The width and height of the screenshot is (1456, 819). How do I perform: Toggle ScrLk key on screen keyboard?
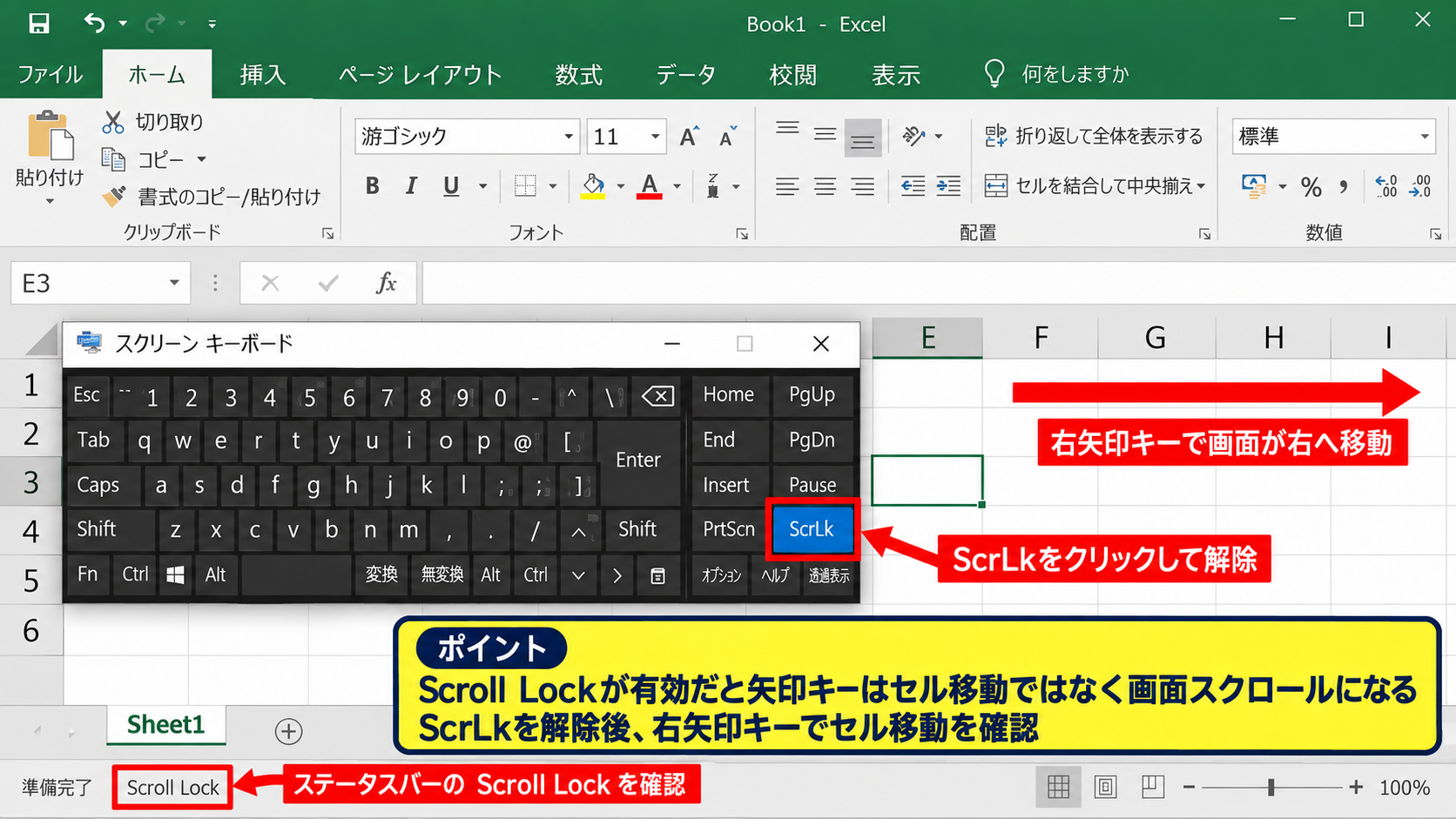812,529
